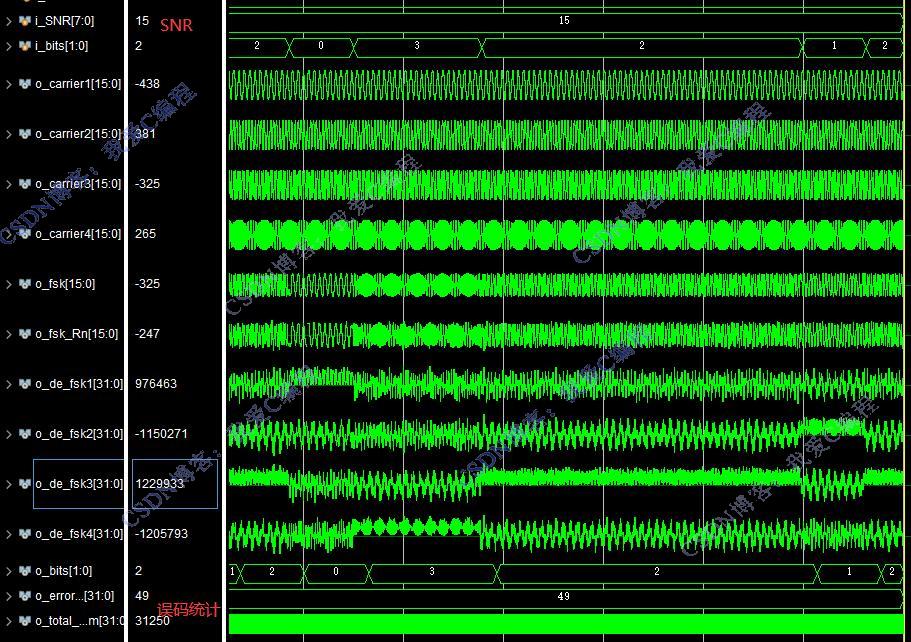Click the value 381 of o_carrier2
The width and height of the screenshot is (911, 642).
pos(145,134)
